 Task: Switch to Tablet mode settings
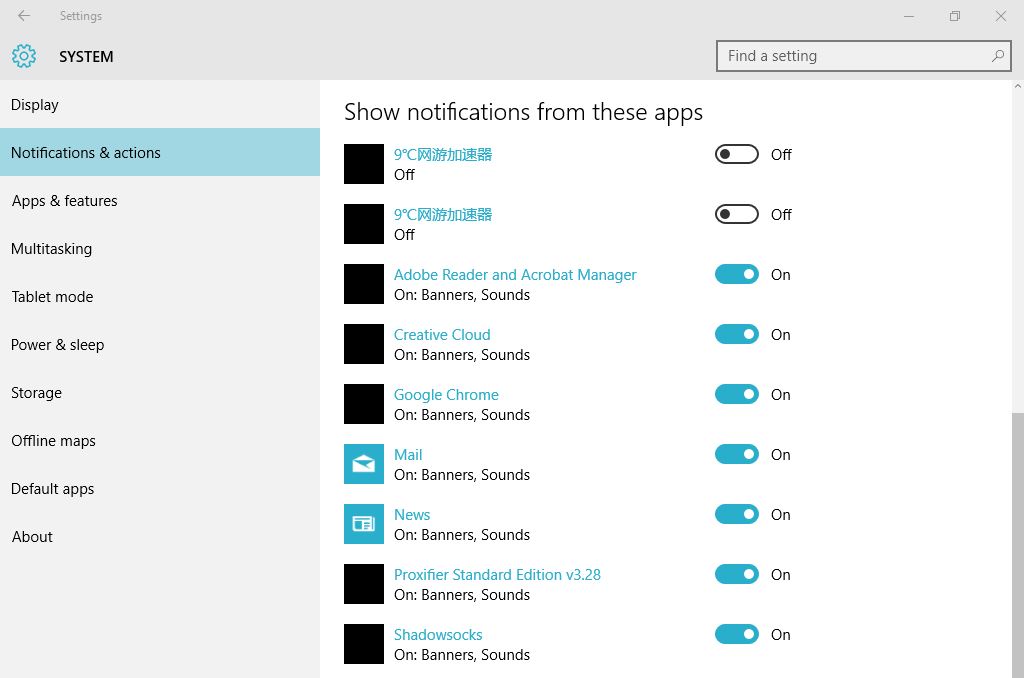(x=160, y=297)
